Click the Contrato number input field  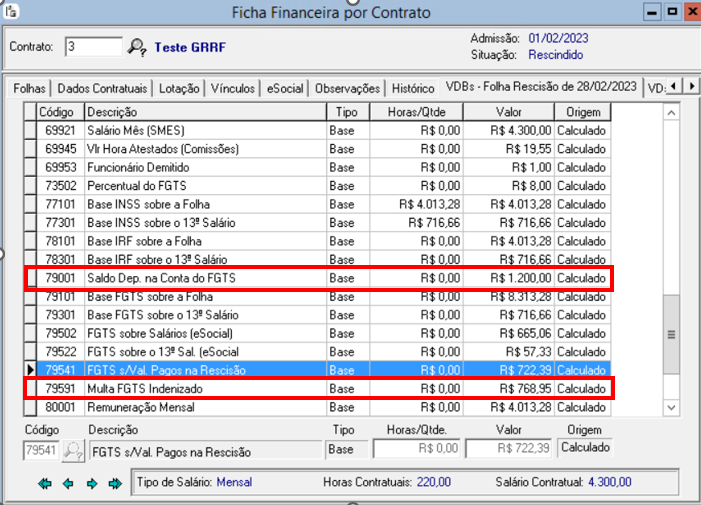coord(92,47)
